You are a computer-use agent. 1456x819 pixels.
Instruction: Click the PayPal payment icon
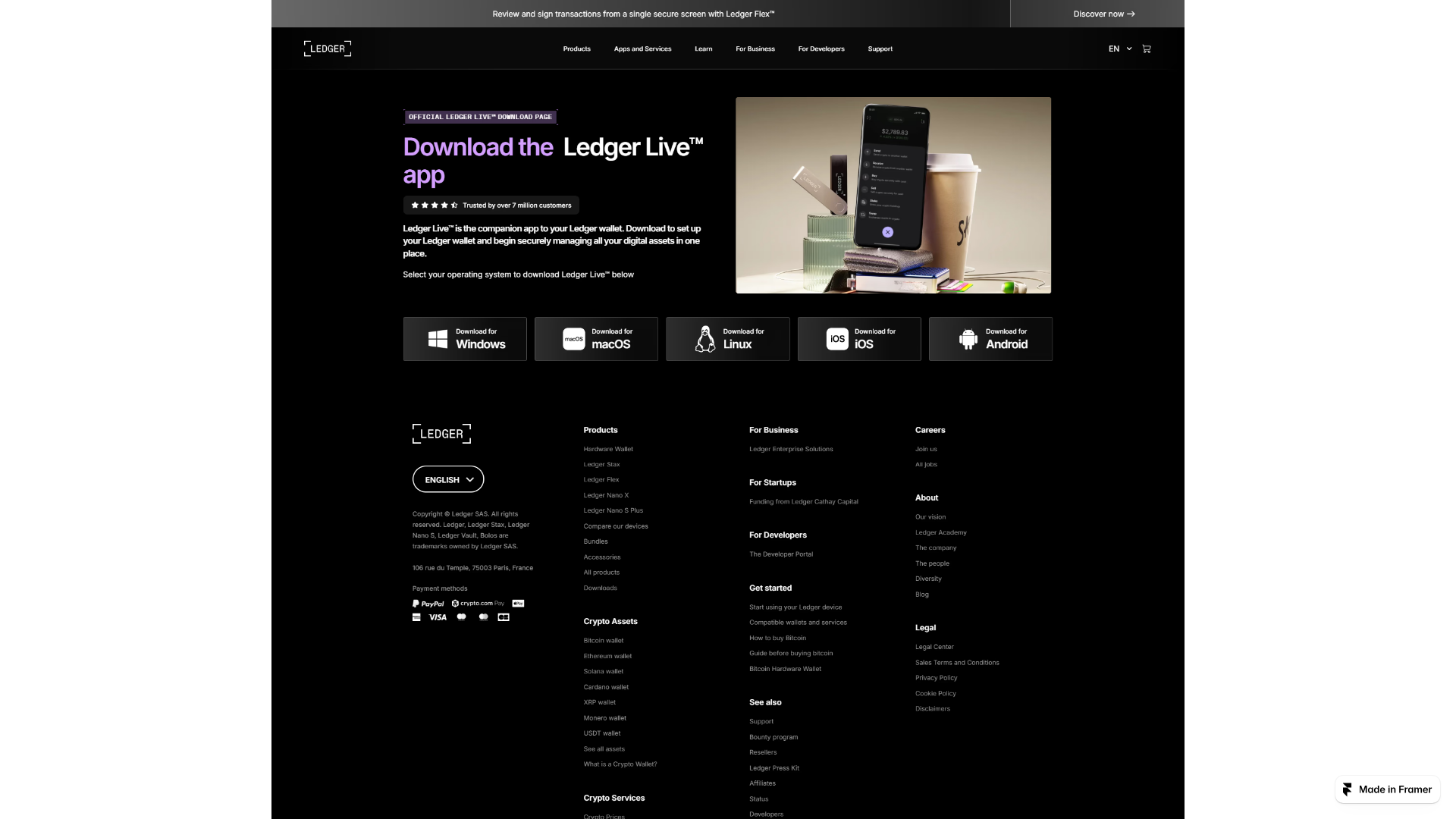(428, 604)
